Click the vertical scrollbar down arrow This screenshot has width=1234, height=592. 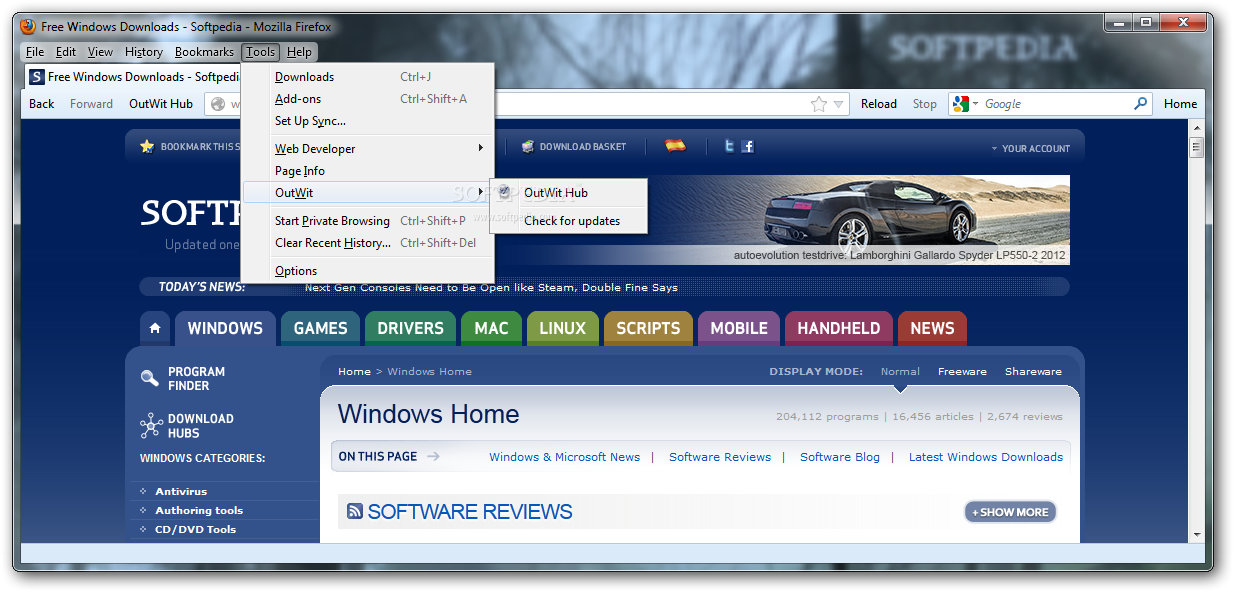point(1196,535)
